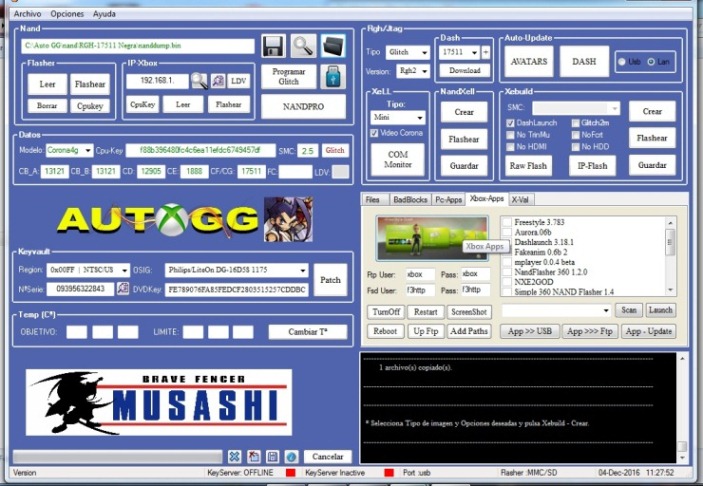The width and height of the screenshot is (703, 486).
Task: Click the magnifier browse icon beside nand path
Action: 303,46
